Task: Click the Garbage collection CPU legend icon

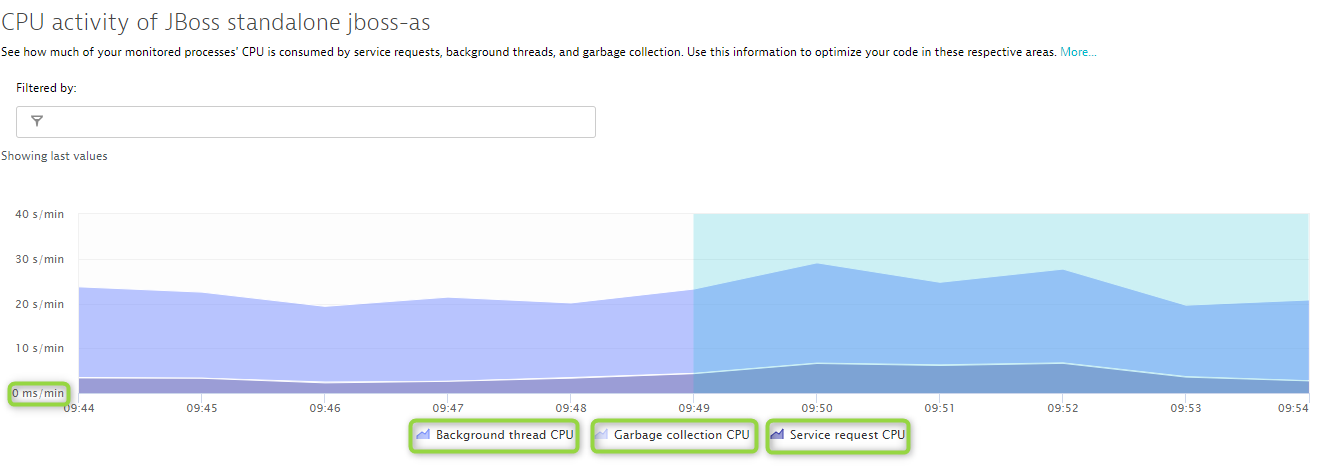Action: pyautogui.click(x=601, y=435)
